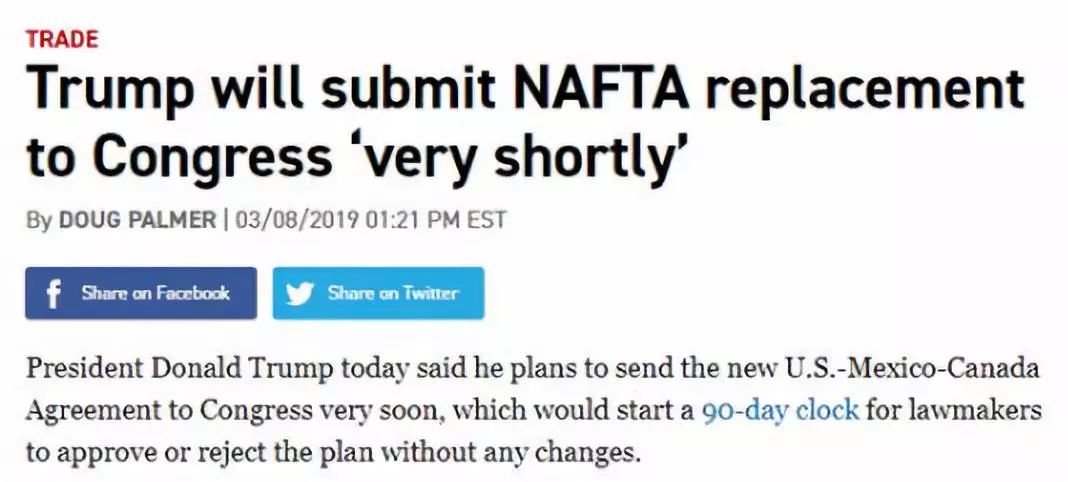Screen dimensions: 1068x482
Task: Click the "By" prefix in the byline
Action: (39, 219)
